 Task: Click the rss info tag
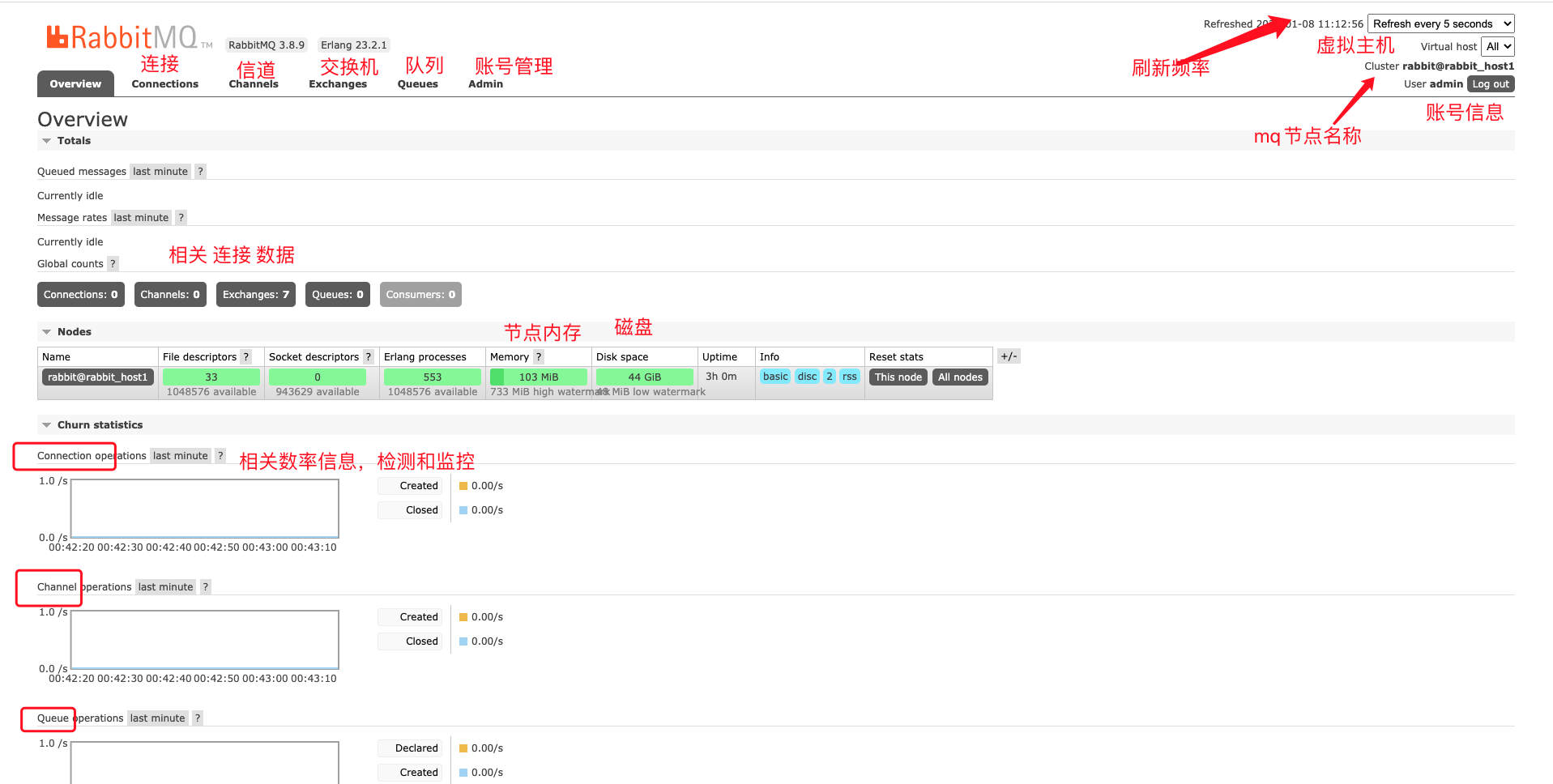(849, 376)
